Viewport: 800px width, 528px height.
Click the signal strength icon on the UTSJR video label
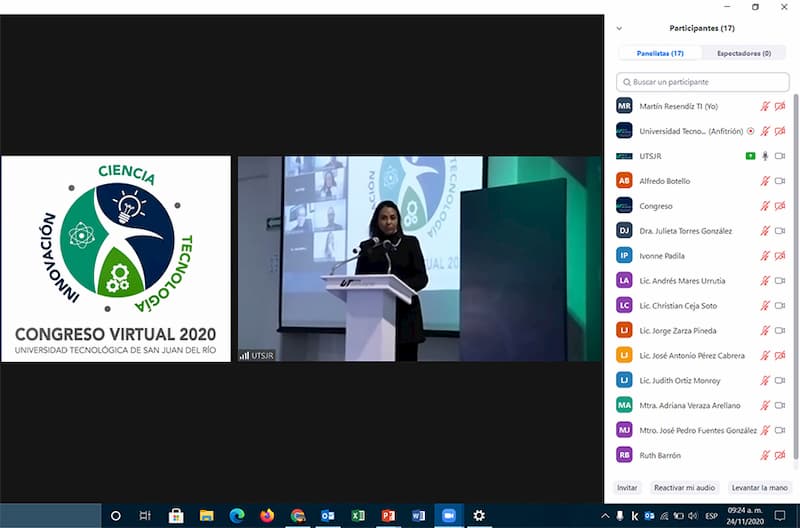pos(244,356)
